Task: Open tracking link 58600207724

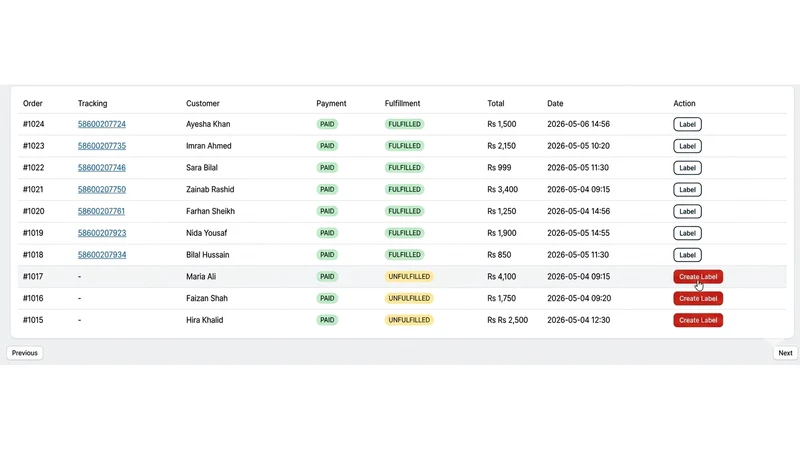Action: pyautogui.click(x=102, y=124)
